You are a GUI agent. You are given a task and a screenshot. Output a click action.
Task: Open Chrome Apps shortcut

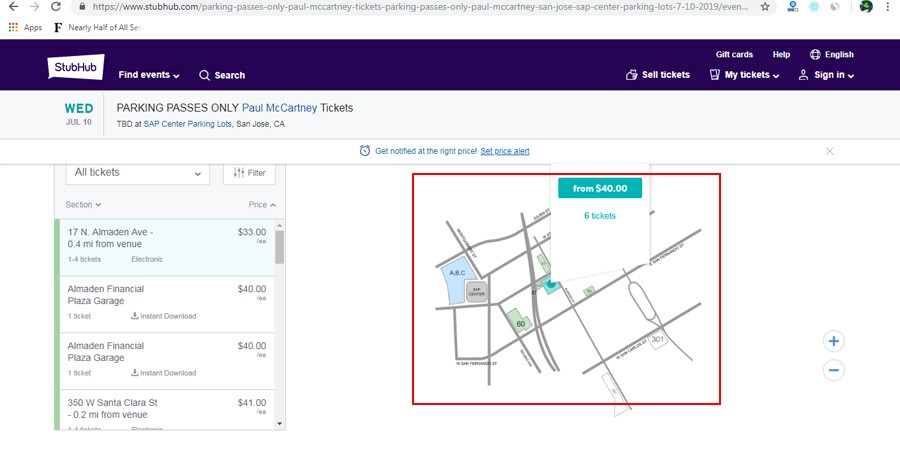(x=26, y=27)
